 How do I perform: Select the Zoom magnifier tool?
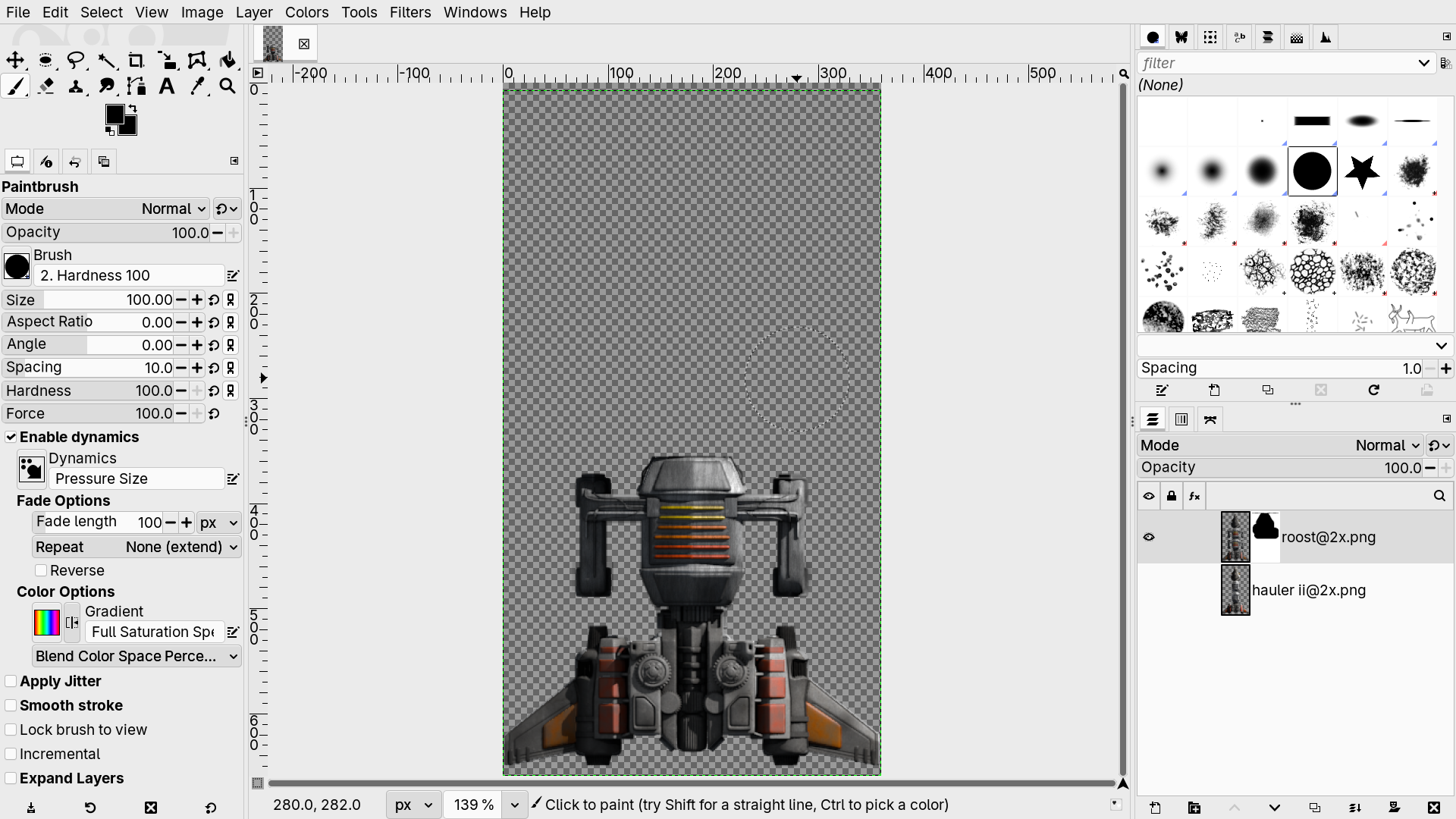(x=227, y=86)
